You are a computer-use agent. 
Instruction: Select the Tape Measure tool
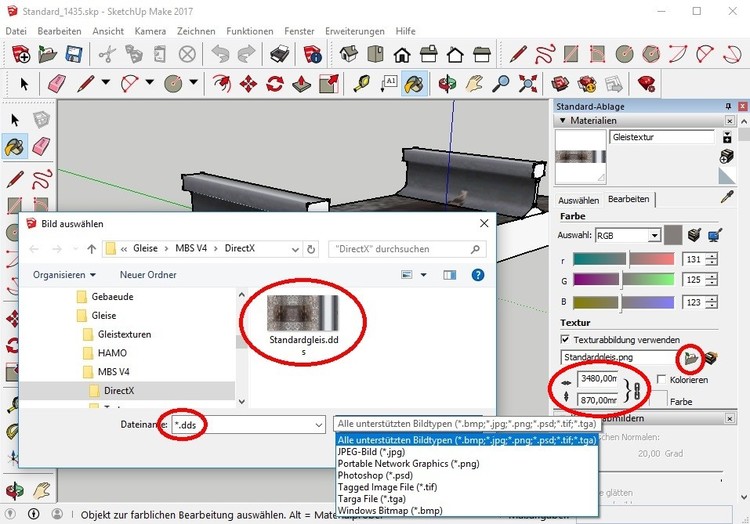tap(362, 84)
